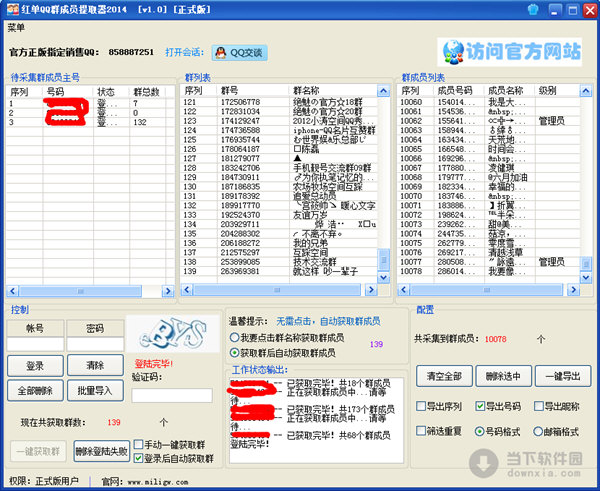The width and height of the screenshot is (600, 491).
Task: Click the www.miligw.com website text
Action: click(158, 482)
